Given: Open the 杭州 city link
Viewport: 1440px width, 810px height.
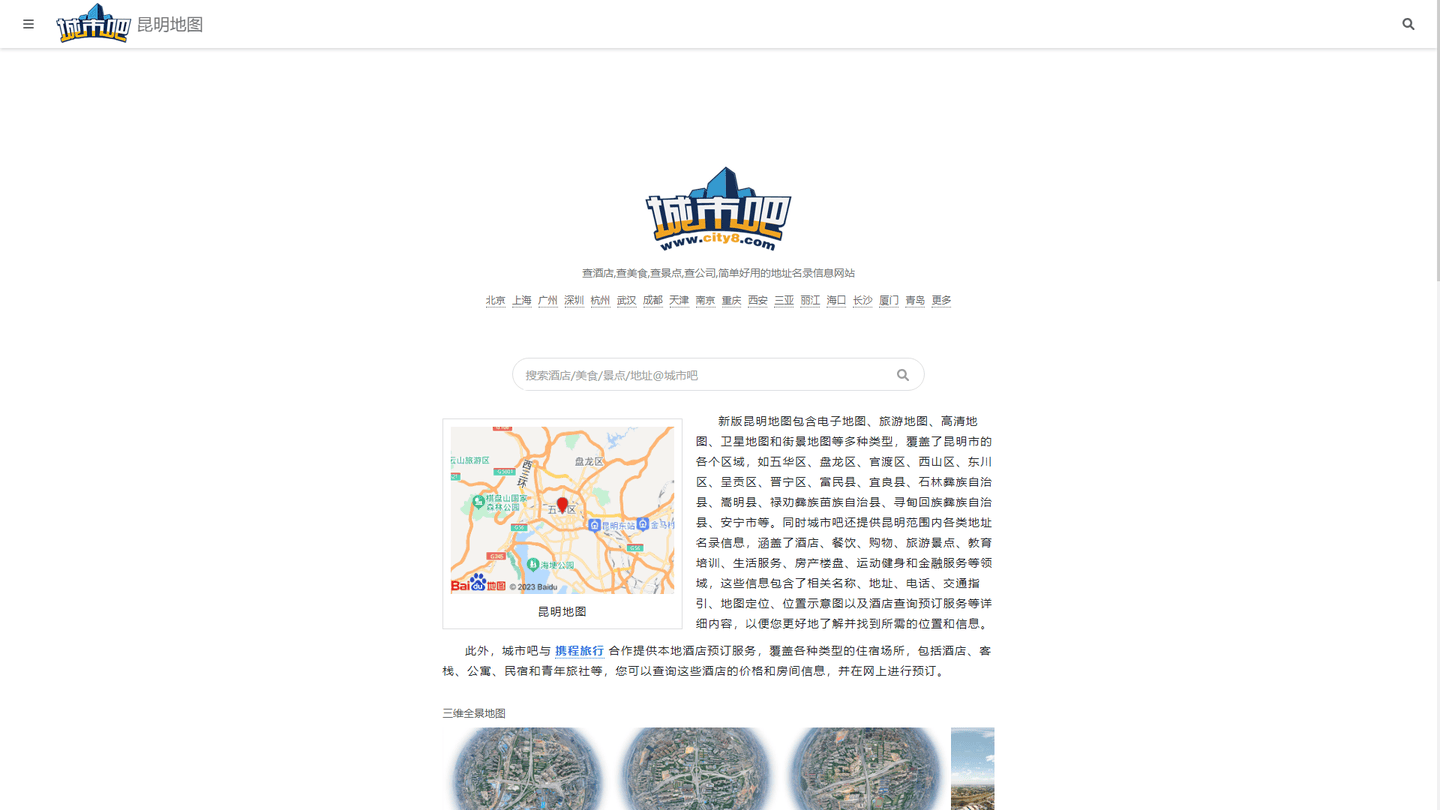Looking at the screenshot, I should (x=600, y=300).
